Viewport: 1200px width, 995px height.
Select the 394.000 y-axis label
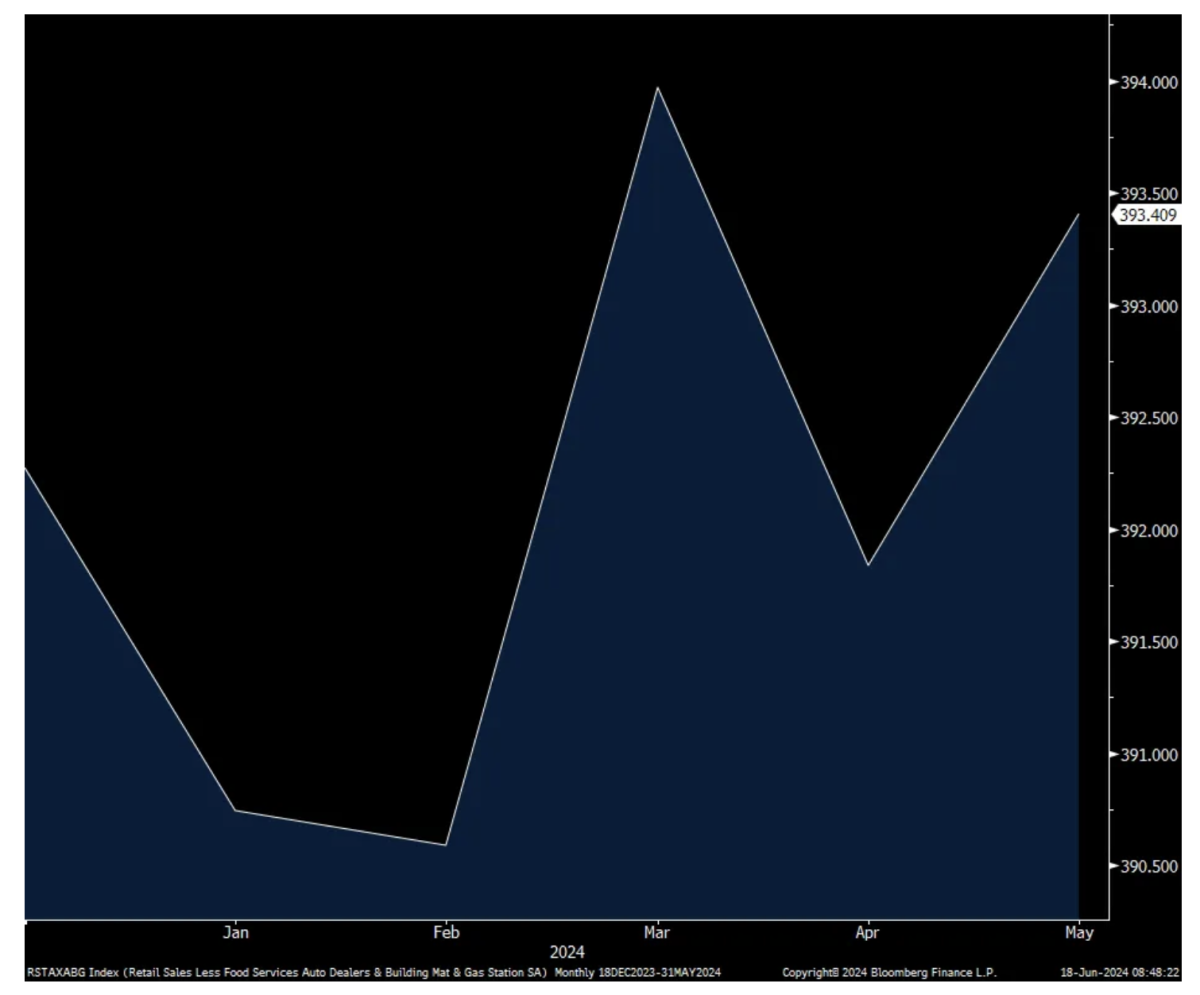pyautogui.click(x=1148, y=83)
